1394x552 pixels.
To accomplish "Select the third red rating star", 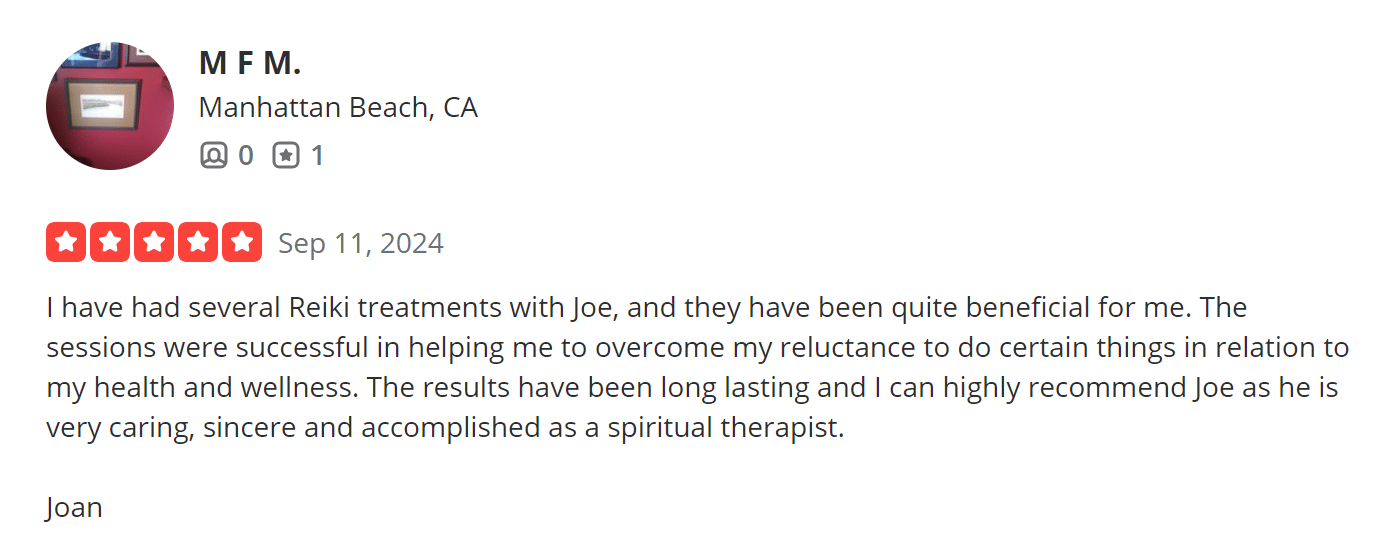I will [x=154, y=242].
